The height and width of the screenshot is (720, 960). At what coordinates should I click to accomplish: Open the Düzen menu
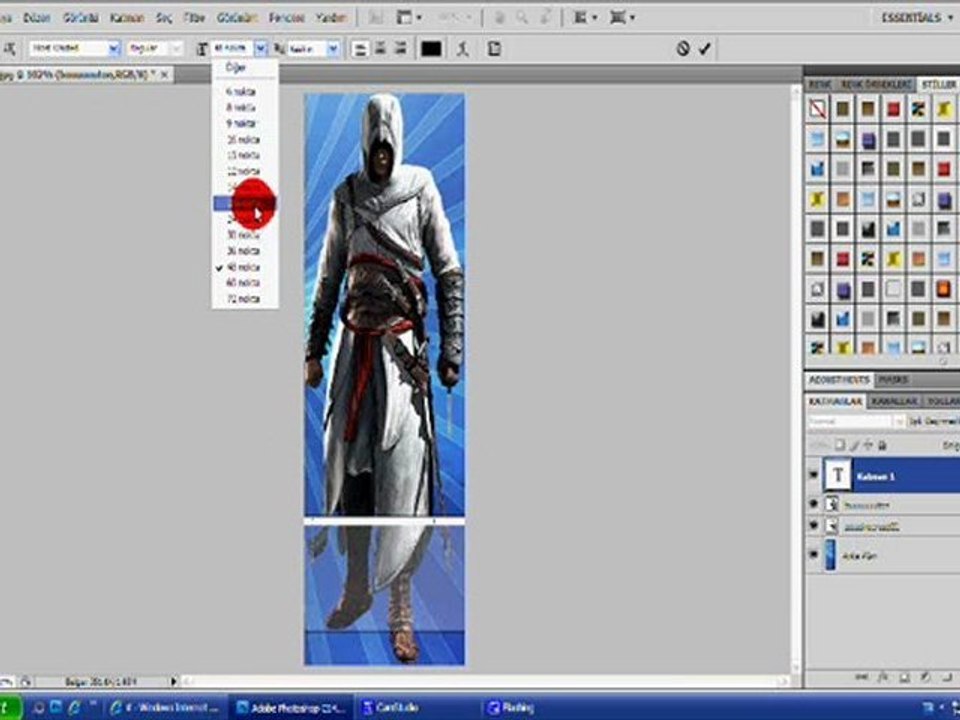pos(37,18)
